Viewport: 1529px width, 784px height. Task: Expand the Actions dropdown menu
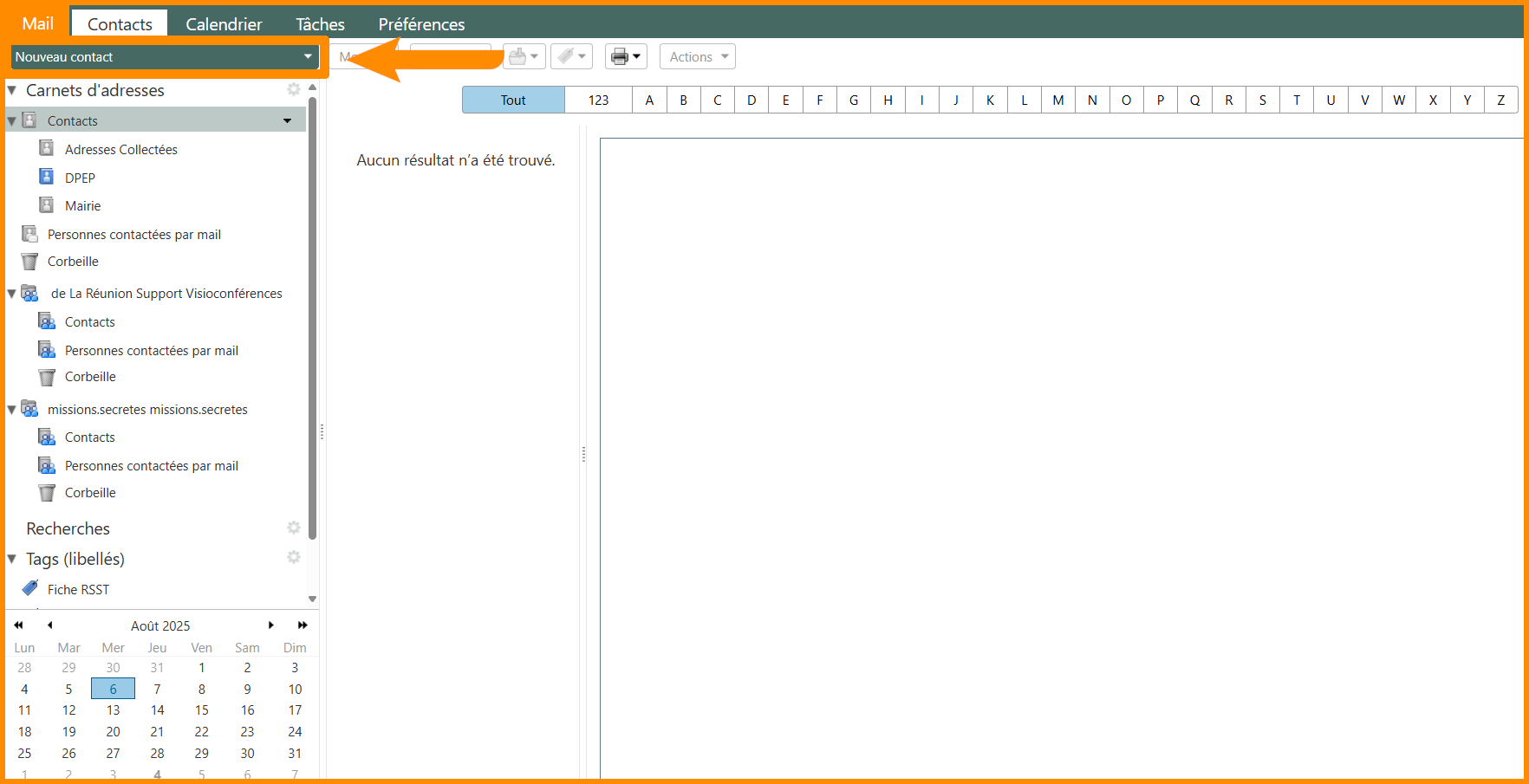698,57
